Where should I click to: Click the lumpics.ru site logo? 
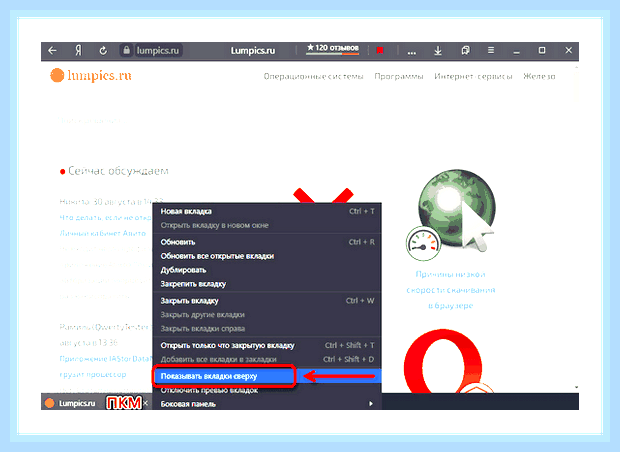91,76
